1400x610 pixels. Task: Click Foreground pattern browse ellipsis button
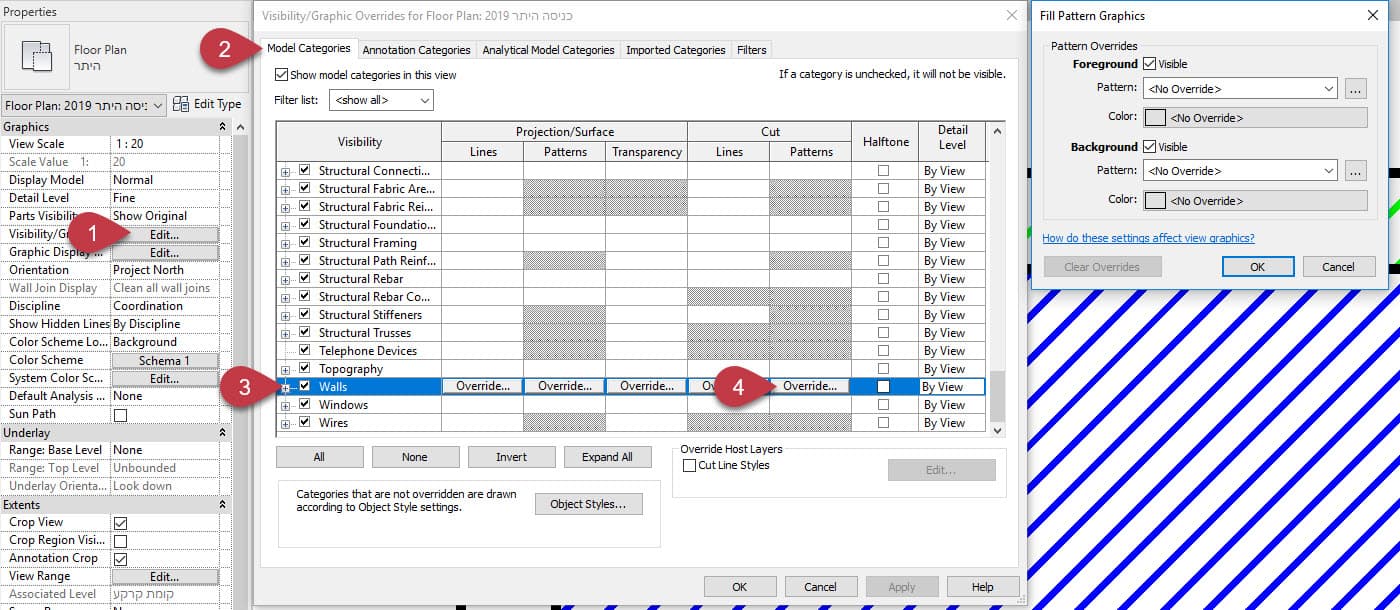click(1356, 89)
